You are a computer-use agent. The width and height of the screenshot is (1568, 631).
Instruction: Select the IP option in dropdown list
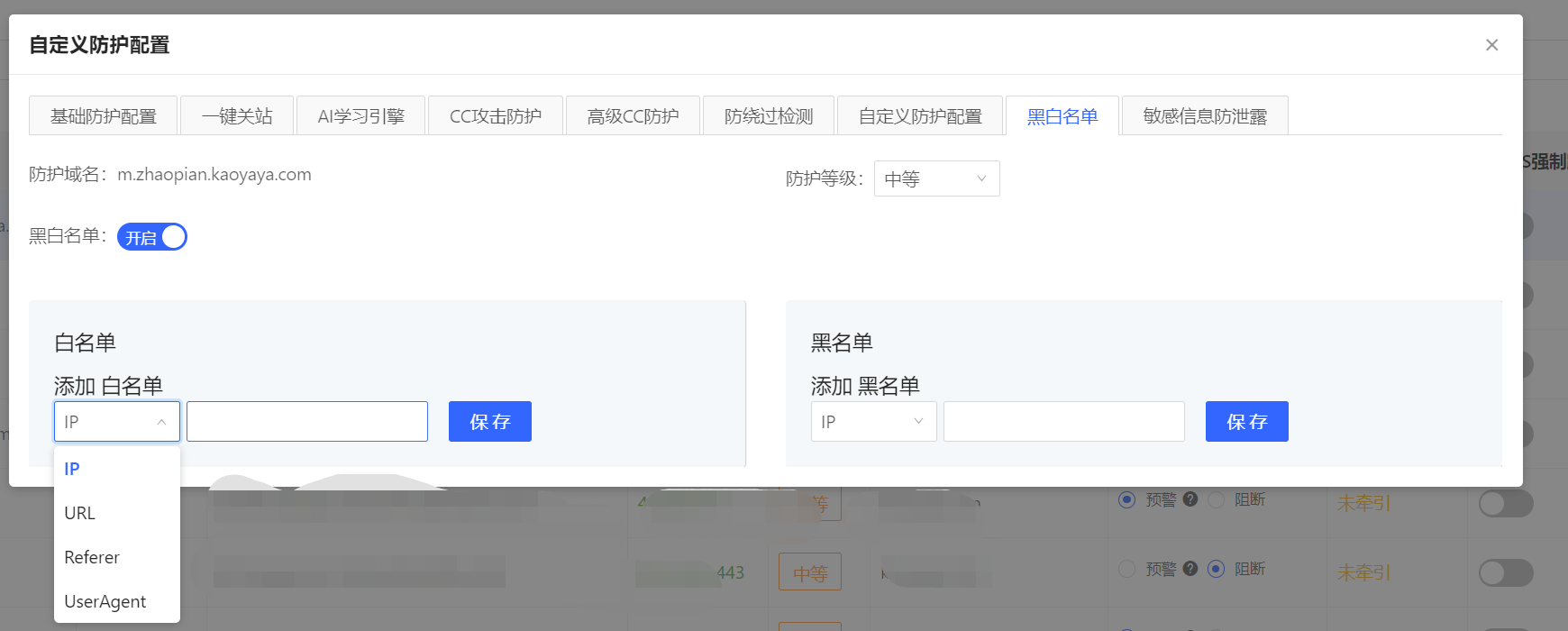tap(72, 469)
